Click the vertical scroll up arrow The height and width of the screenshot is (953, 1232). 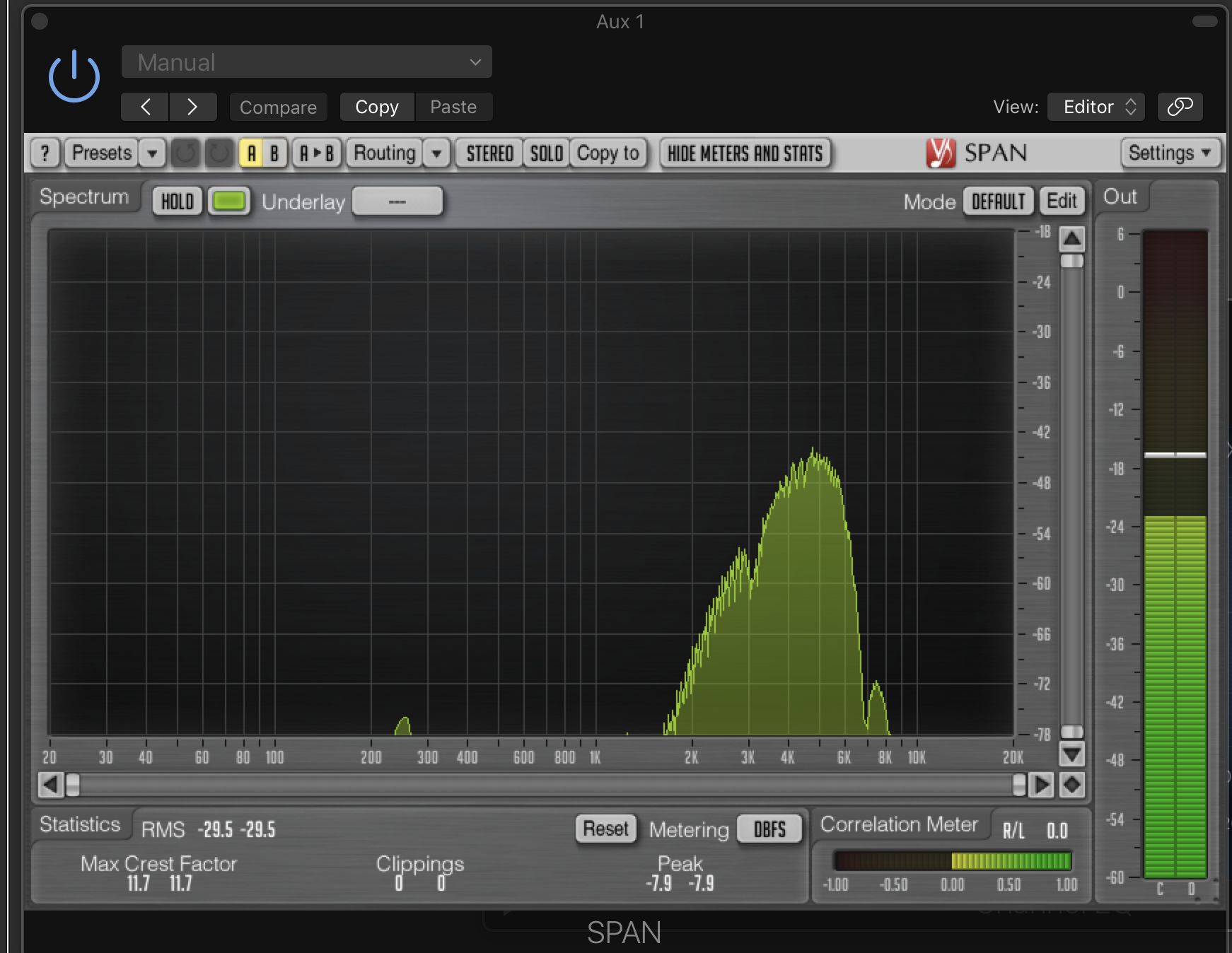pos(1072,239)
